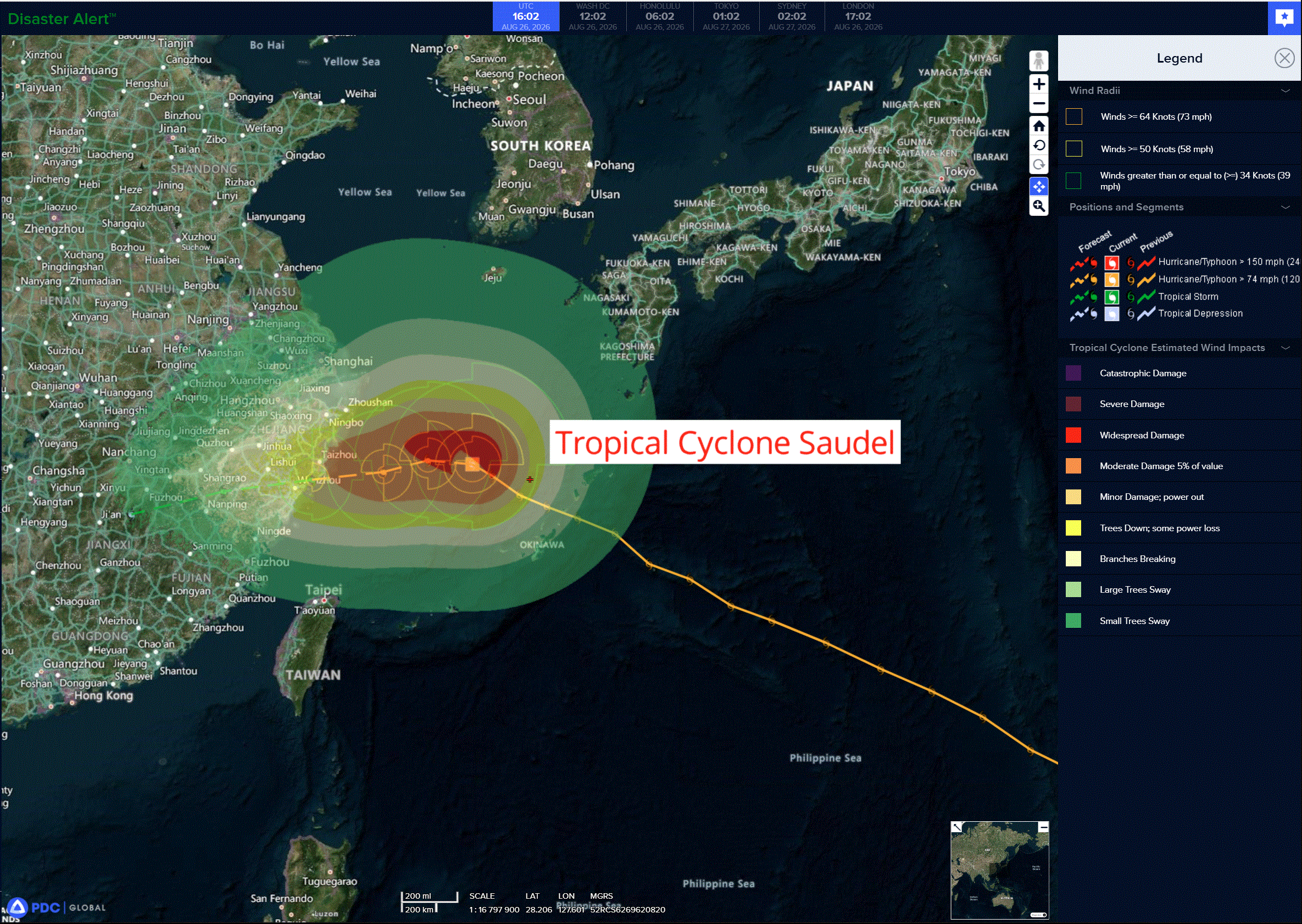Click the "Legend" panel title
Image resolution: width=1302 pixels, height=924 pixels.
[x=1179, y=58]
